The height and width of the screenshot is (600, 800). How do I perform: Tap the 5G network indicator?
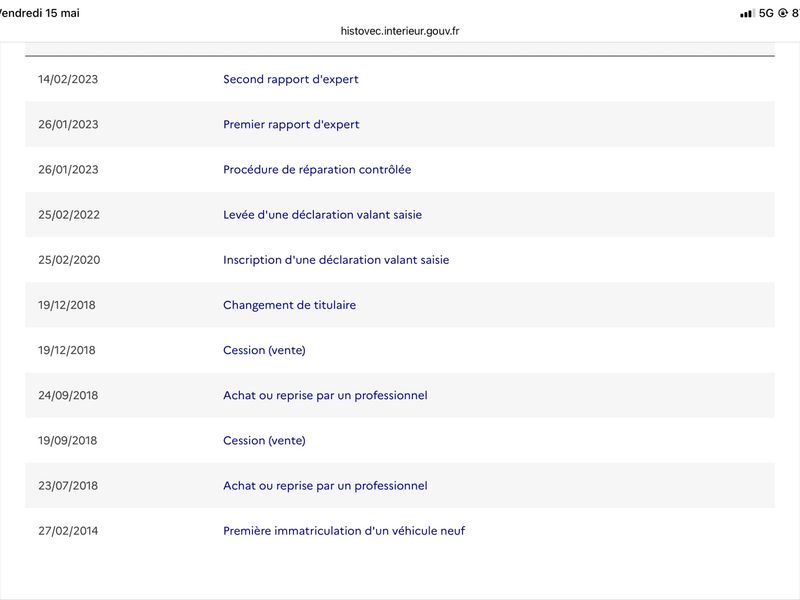pos(766,13)
